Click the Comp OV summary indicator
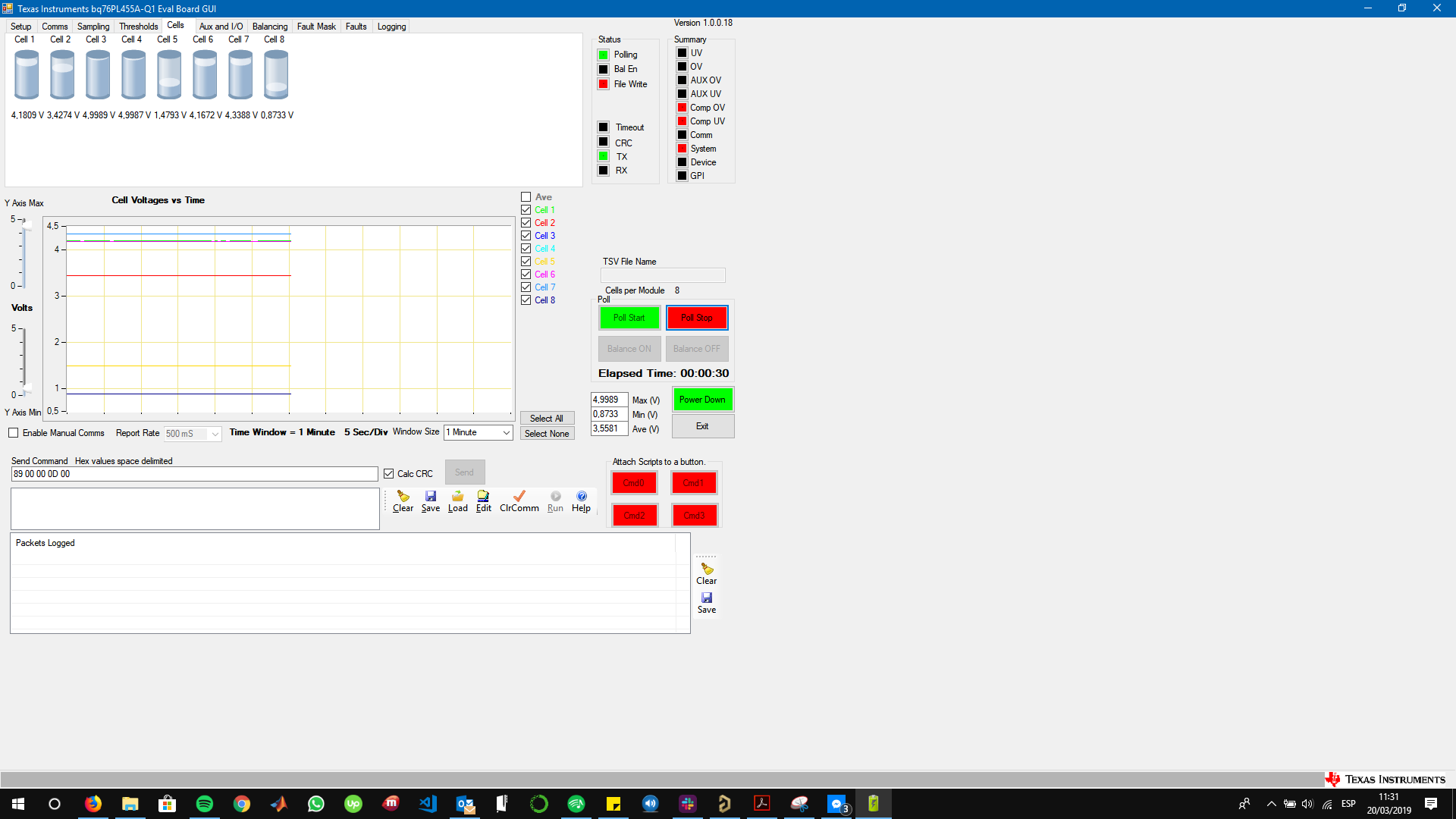Screen dimensions: 1456x819 click(x=682, y=108)
